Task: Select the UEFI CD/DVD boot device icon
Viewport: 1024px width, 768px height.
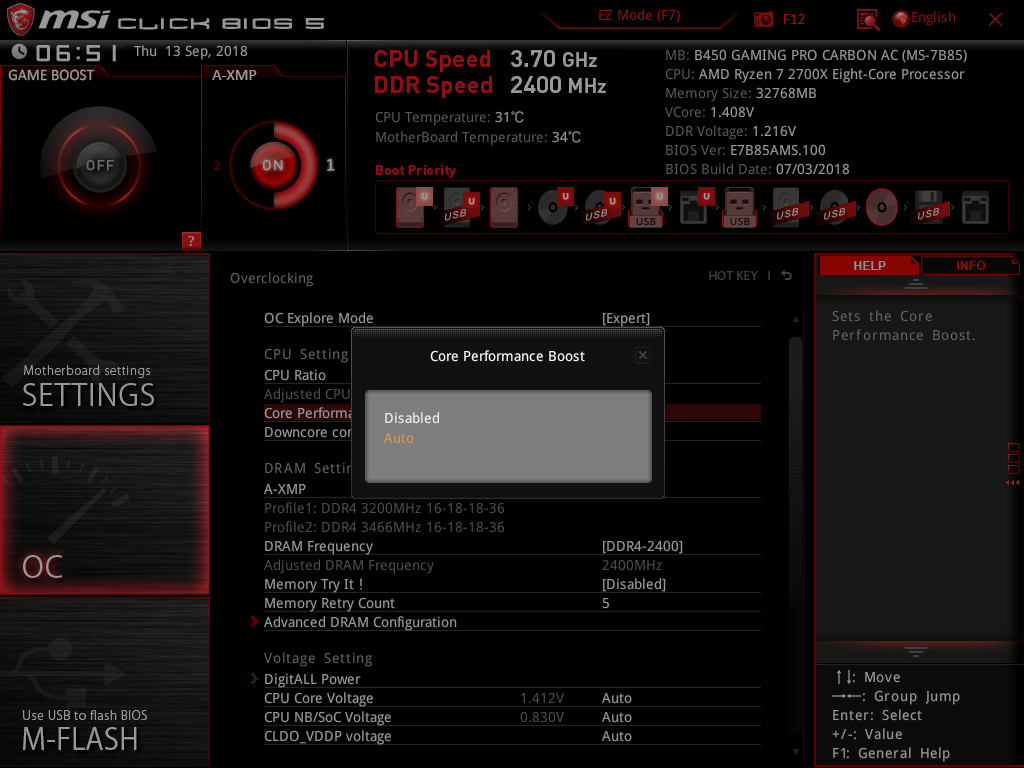Action: 554,207
